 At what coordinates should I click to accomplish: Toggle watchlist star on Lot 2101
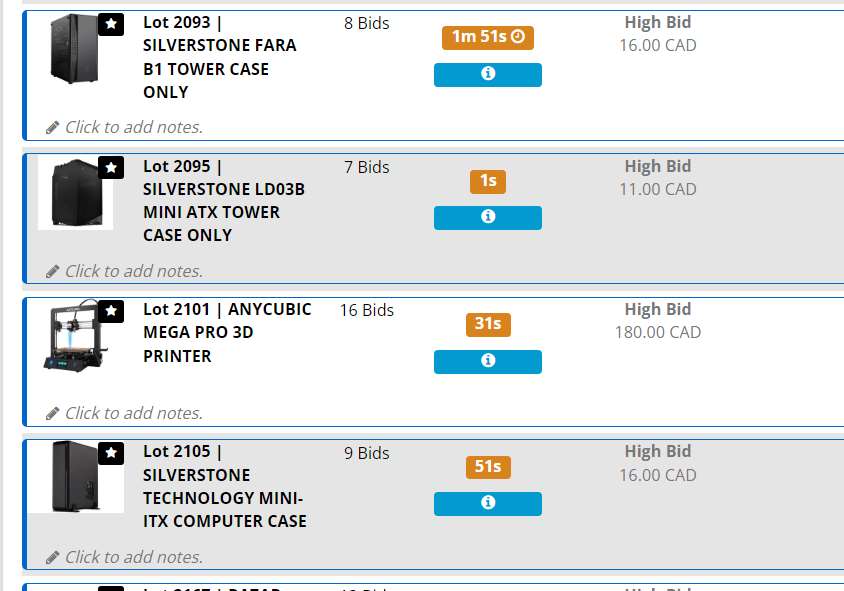112,311
